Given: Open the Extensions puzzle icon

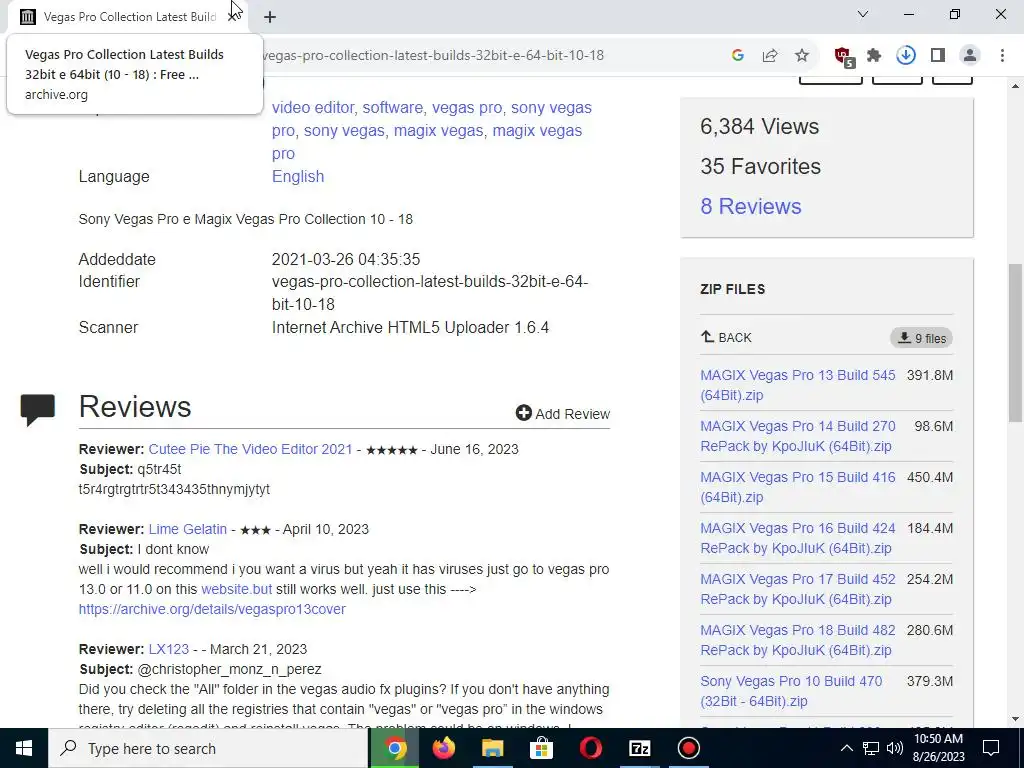Looking at the screenshot, I should click(x=874, y=56).
